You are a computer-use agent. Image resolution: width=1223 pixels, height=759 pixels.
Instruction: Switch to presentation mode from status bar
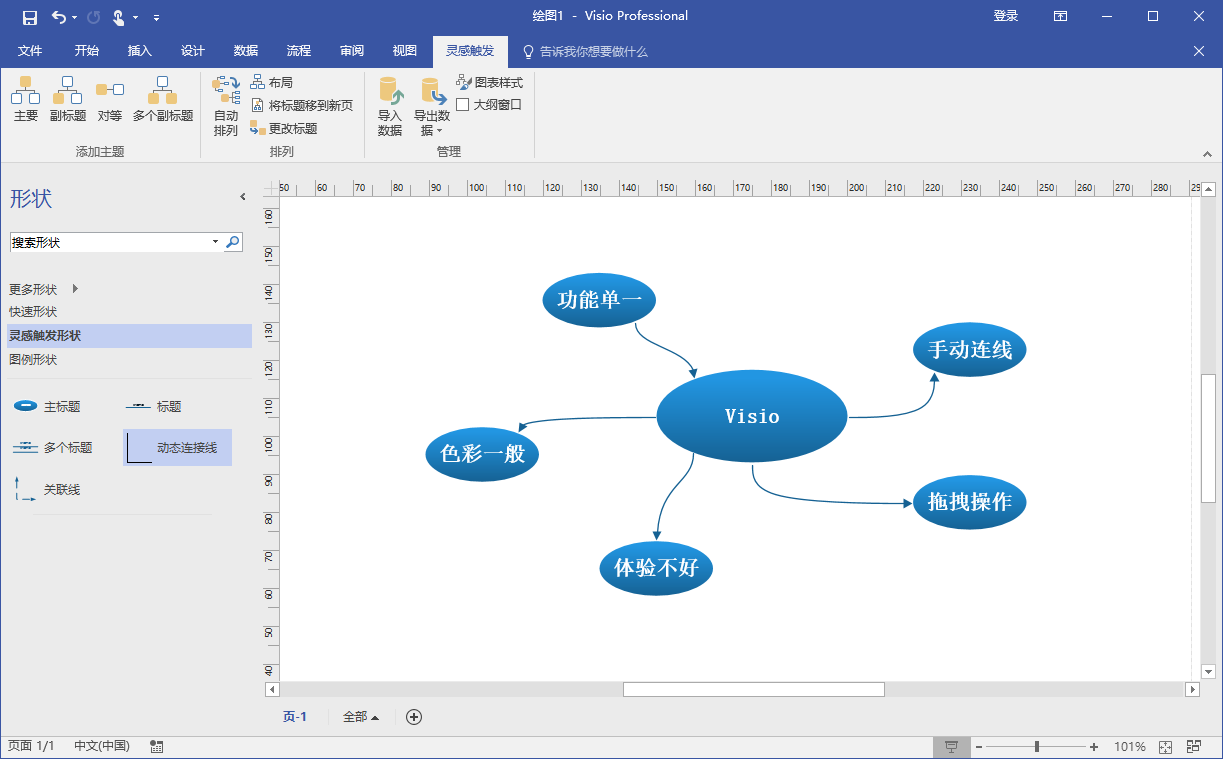[x=952, y=747]
